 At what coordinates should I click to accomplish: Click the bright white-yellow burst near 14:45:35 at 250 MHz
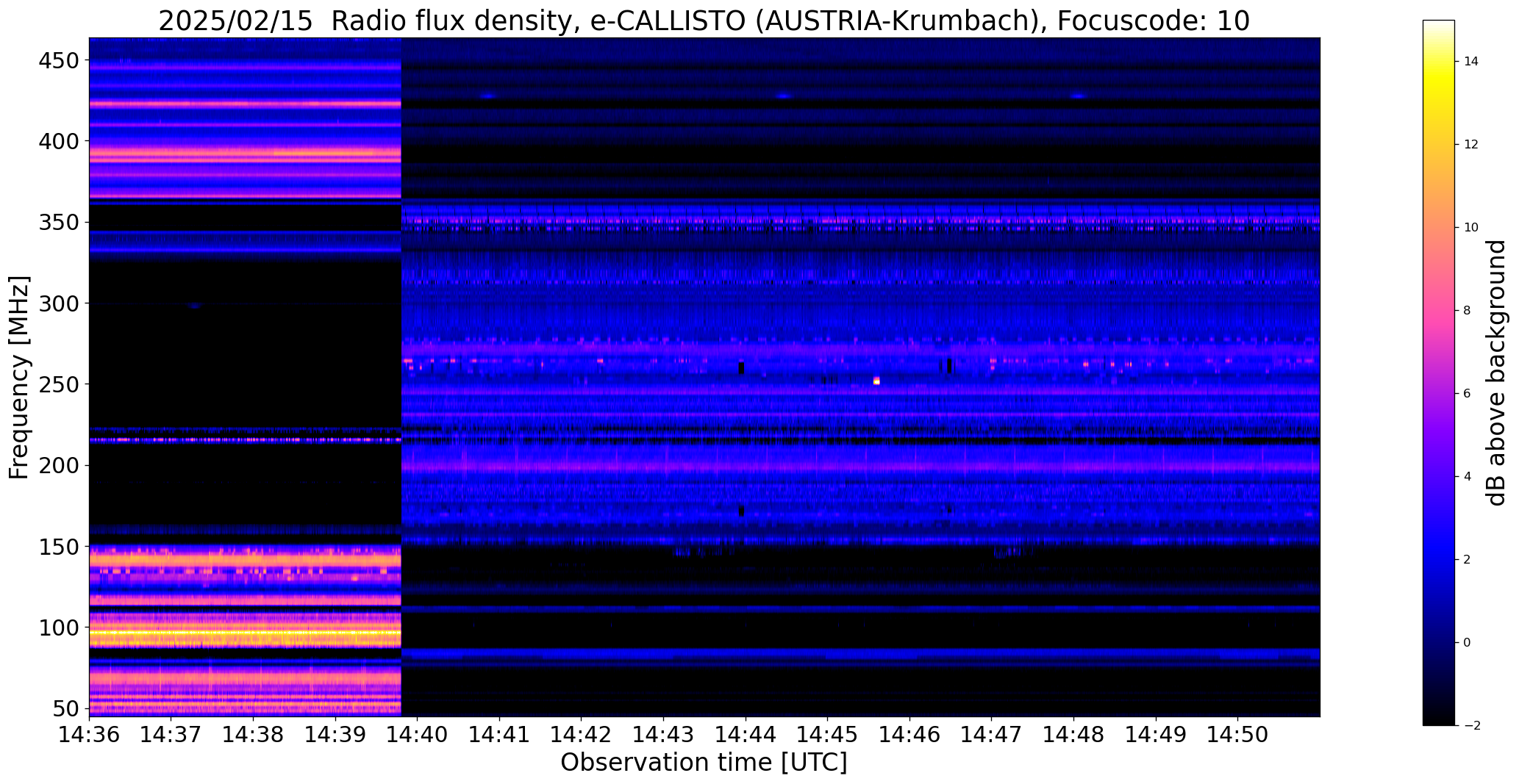(876, 381)
